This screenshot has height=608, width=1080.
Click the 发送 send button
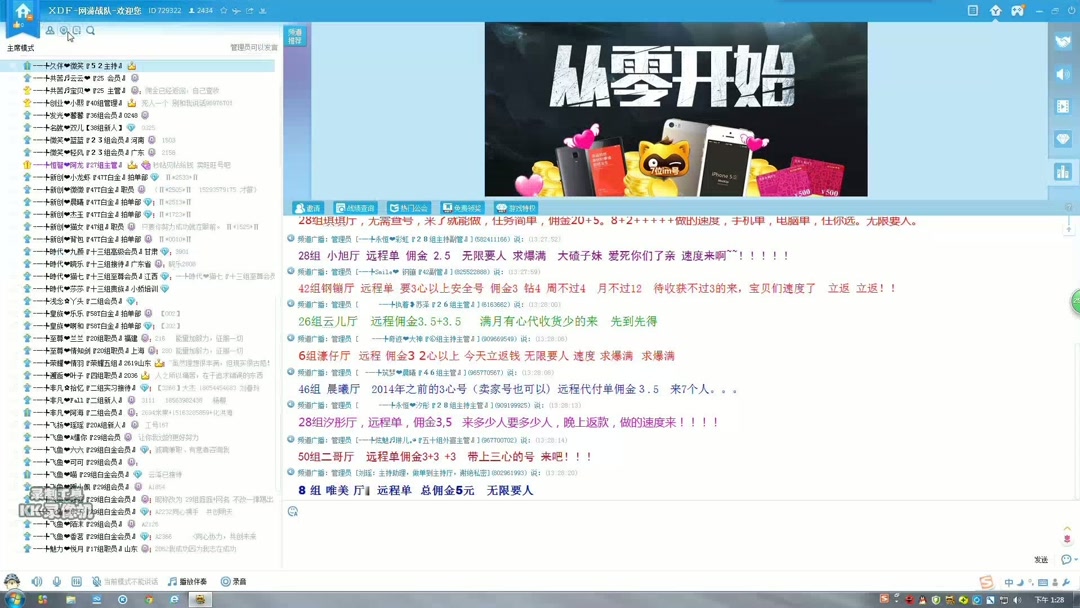coord(1040,558)
